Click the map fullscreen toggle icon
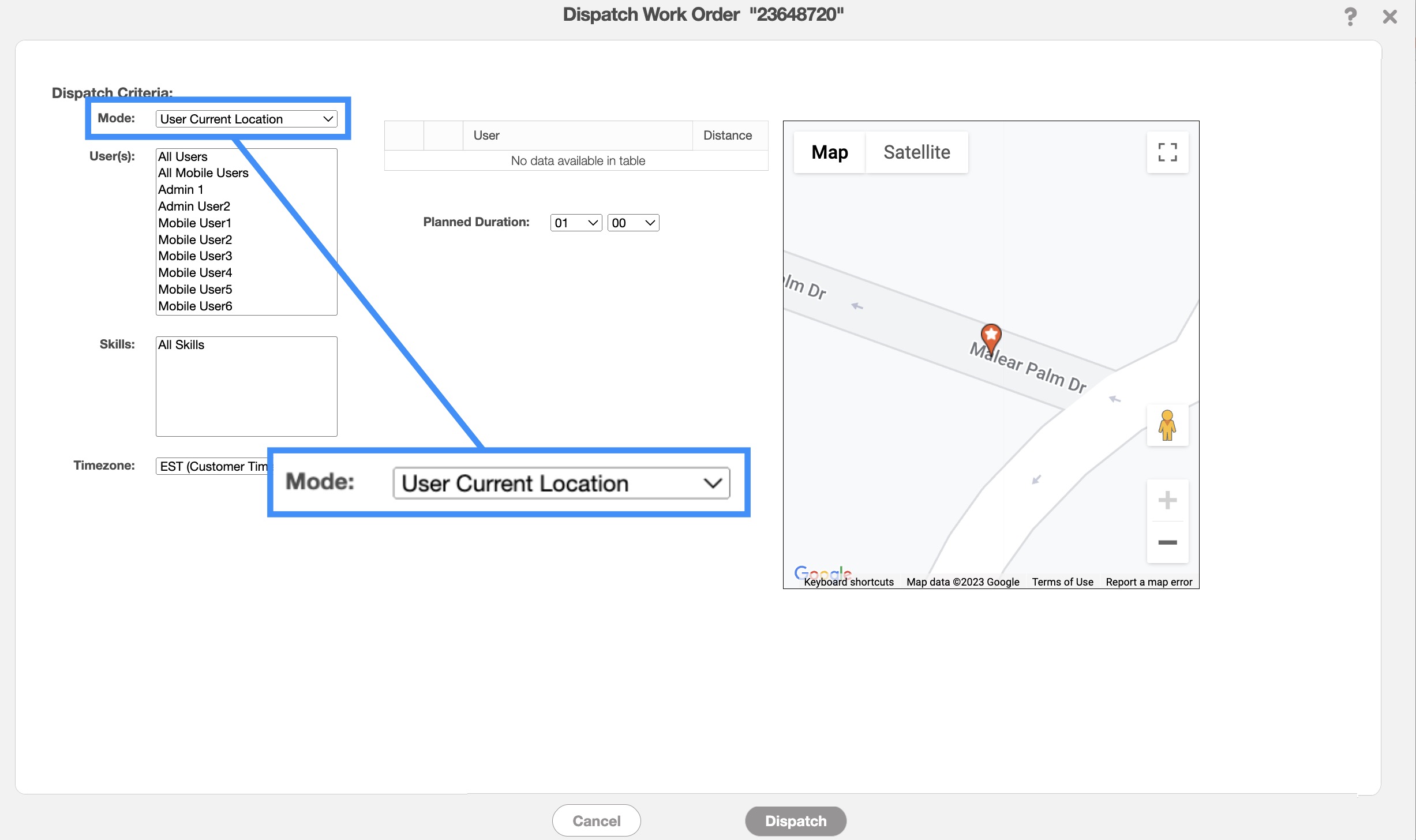1416x840 pixels. point(1167,152)
